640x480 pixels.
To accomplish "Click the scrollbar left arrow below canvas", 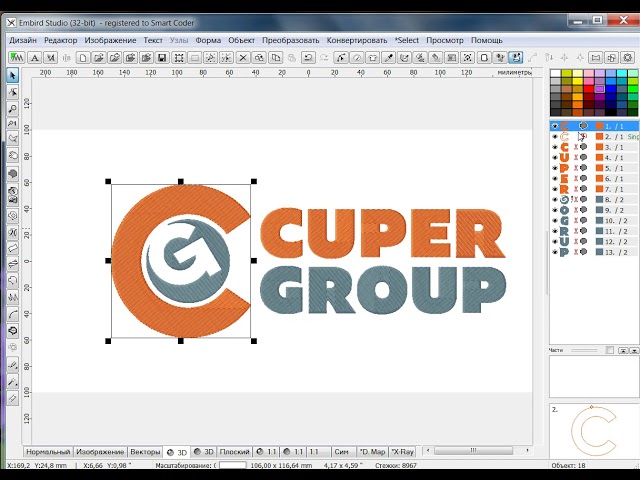I will click(428, 451).
